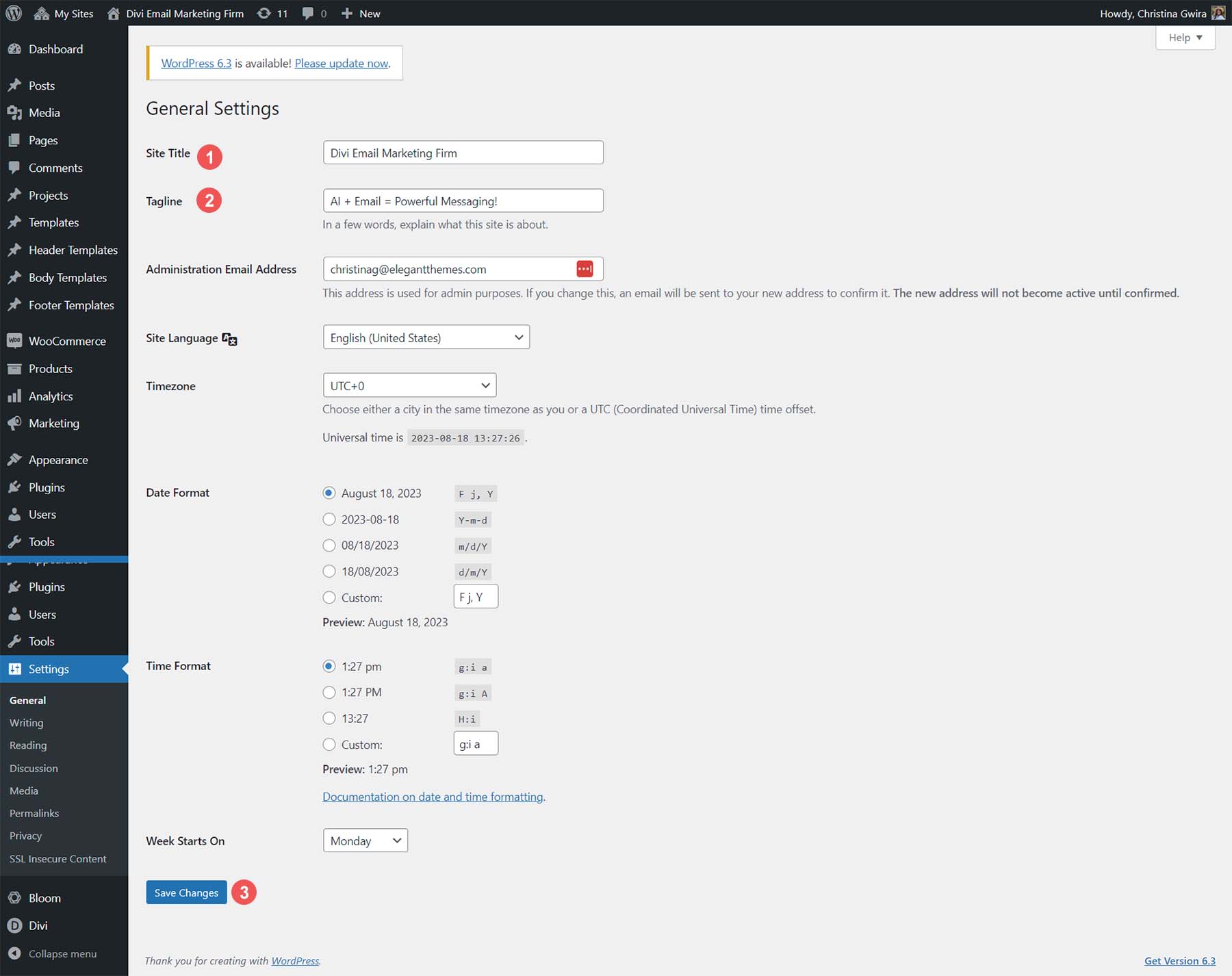Screen dimensions: 1232x976
Task: Check pending updates from the admin bar
Action: [272, 13]
